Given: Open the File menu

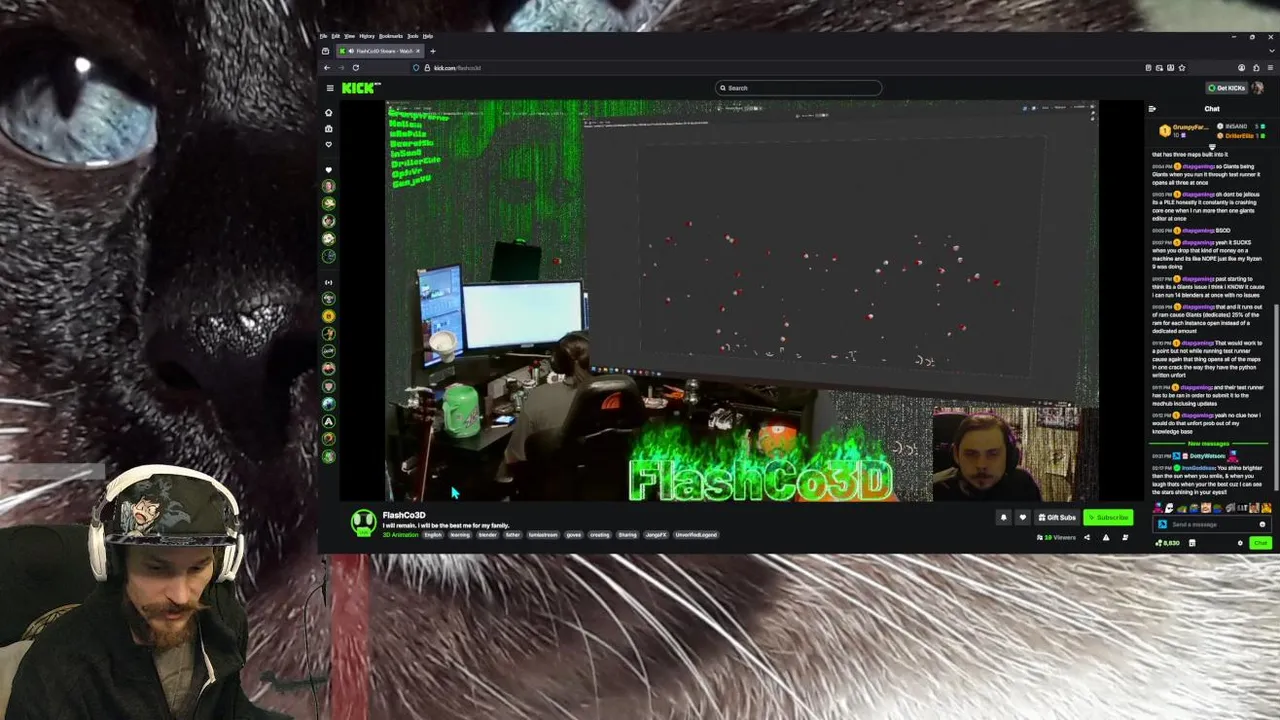Looking at the screenshot, I should pos(323,36).
